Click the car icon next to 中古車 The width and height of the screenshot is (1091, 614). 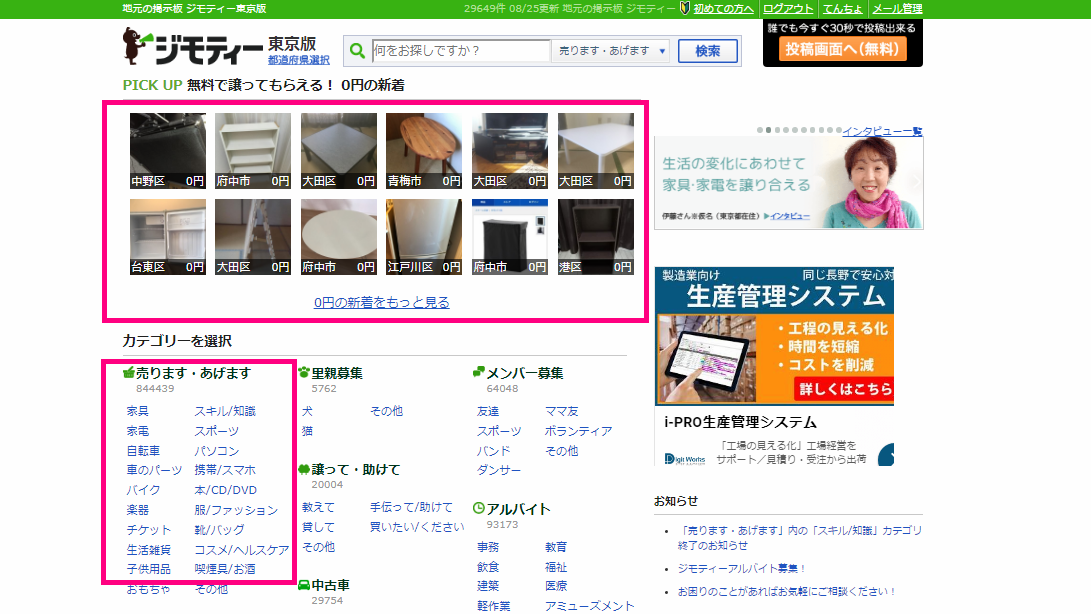(x=304, y=585)
